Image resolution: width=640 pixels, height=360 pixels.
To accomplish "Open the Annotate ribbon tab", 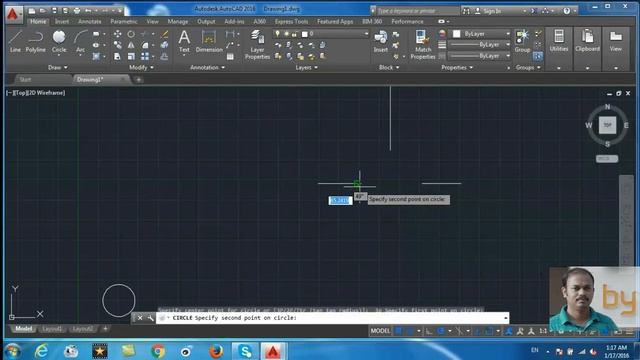I will [89, 21].
